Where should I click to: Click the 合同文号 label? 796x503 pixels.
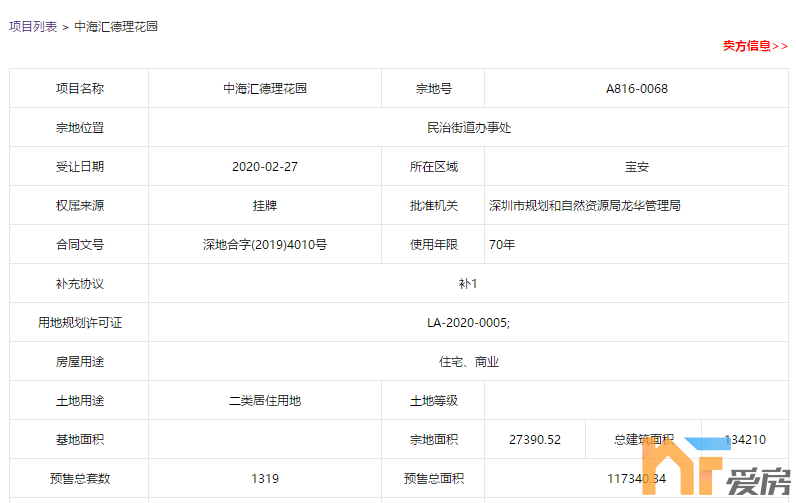(80, 245)
